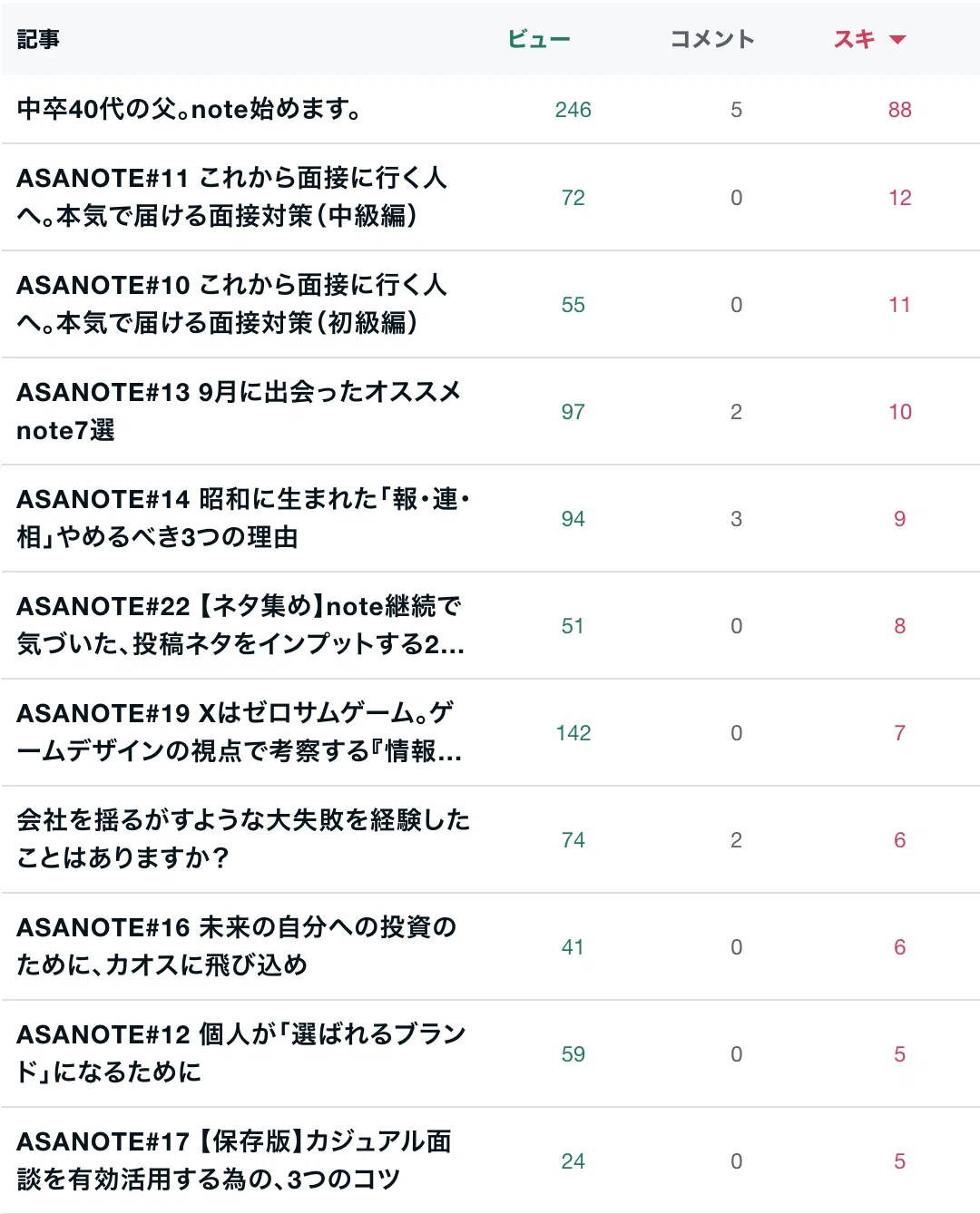Click view count 142 for ASANOTE#19

point(573,733)
